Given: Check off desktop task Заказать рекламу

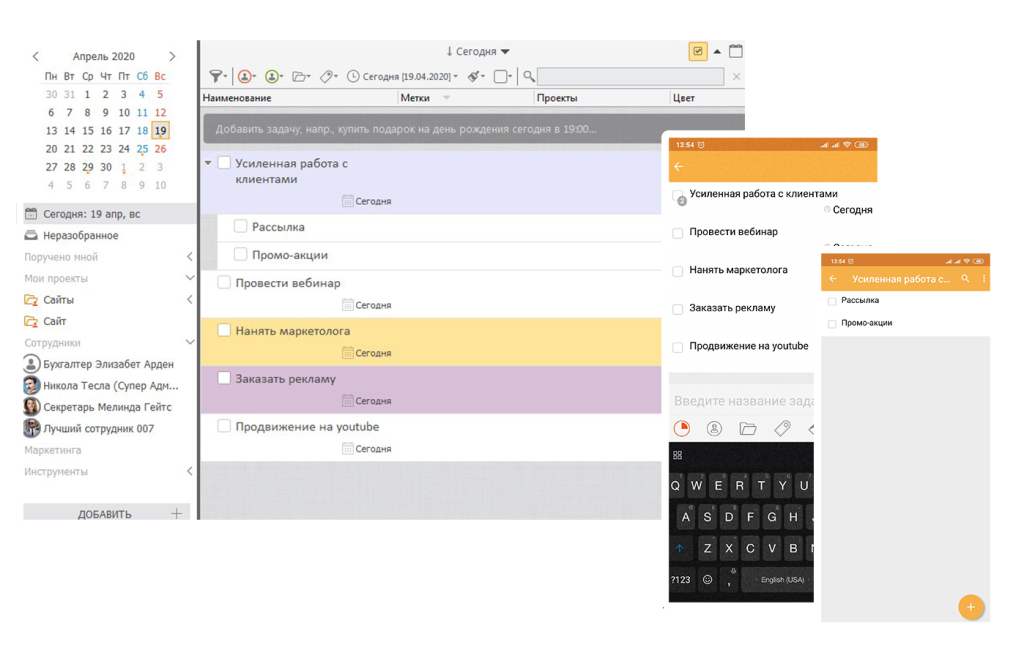Looking at the screenshot, I should pyautogui.click(x=224, y=378).
